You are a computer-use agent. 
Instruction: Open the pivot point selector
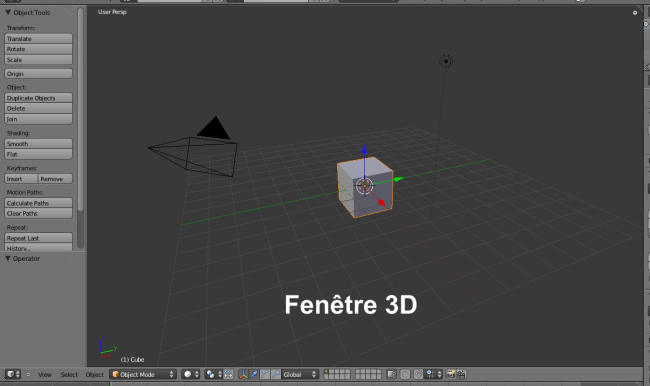coord(213,374)
